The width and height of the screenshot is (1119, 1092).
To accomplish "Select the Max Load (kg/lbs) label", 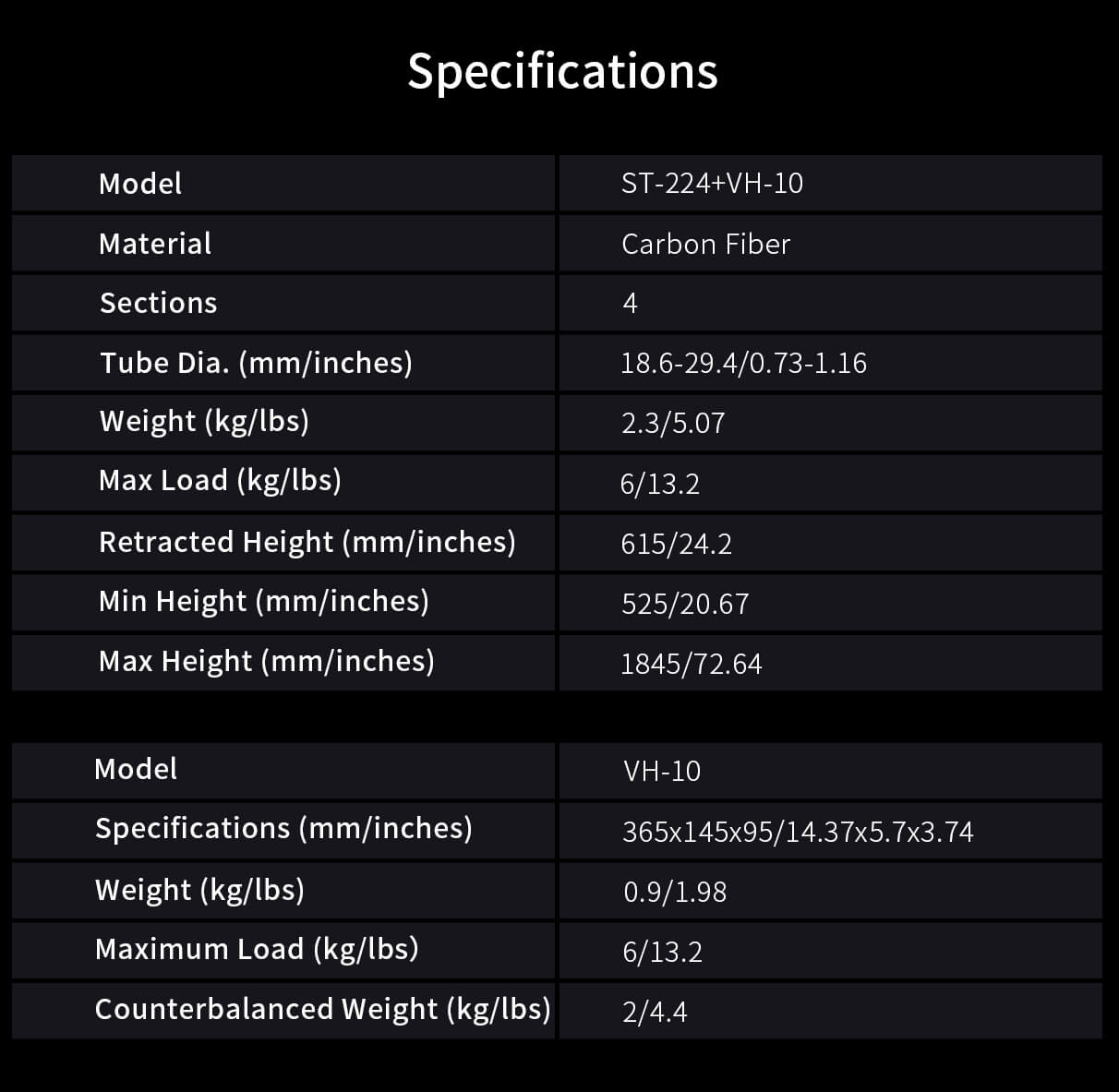I will 220,481.
